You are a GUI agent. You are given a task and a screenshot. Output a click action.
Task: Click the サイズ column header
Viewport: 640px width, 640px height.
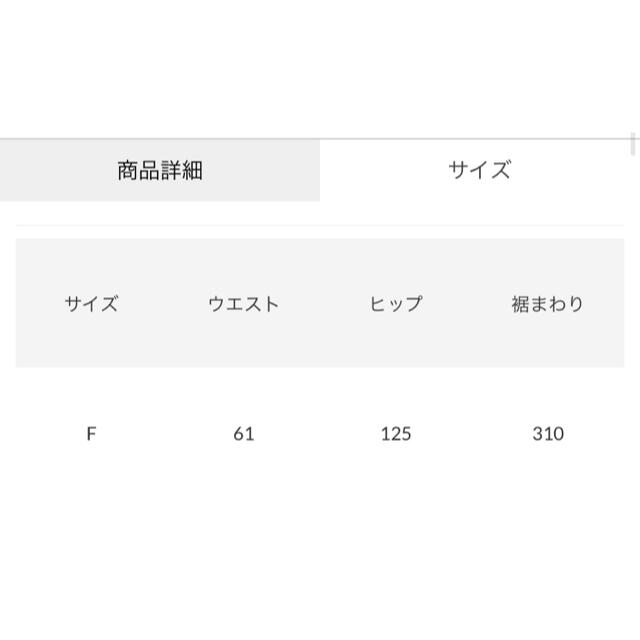click(91, 304)
